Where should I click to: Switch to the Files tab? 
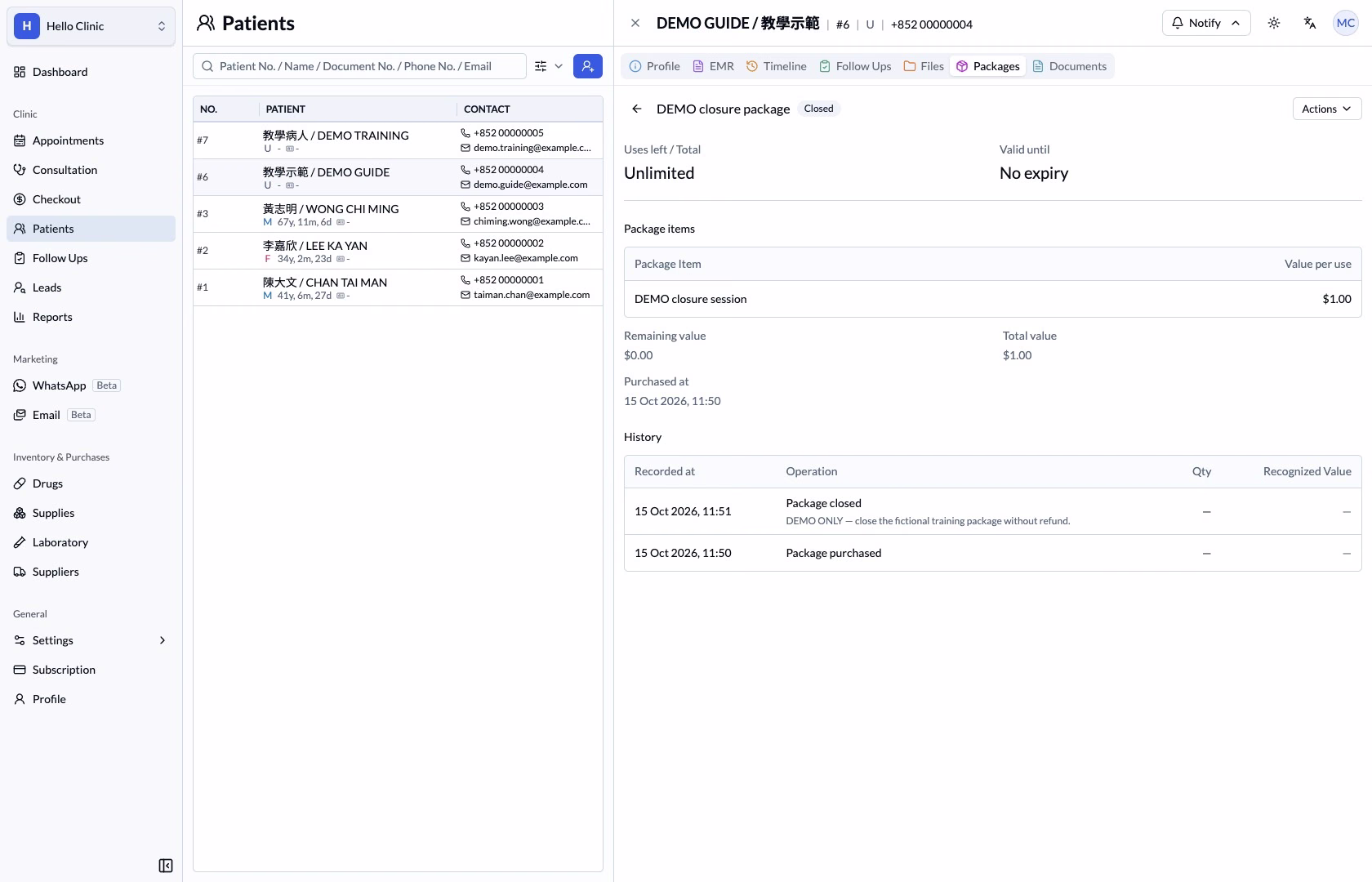click(924, 66)
